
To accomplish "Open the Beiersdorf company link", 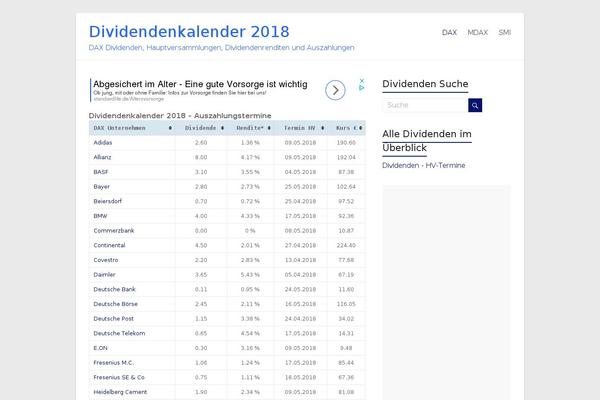I will (108, 201).
